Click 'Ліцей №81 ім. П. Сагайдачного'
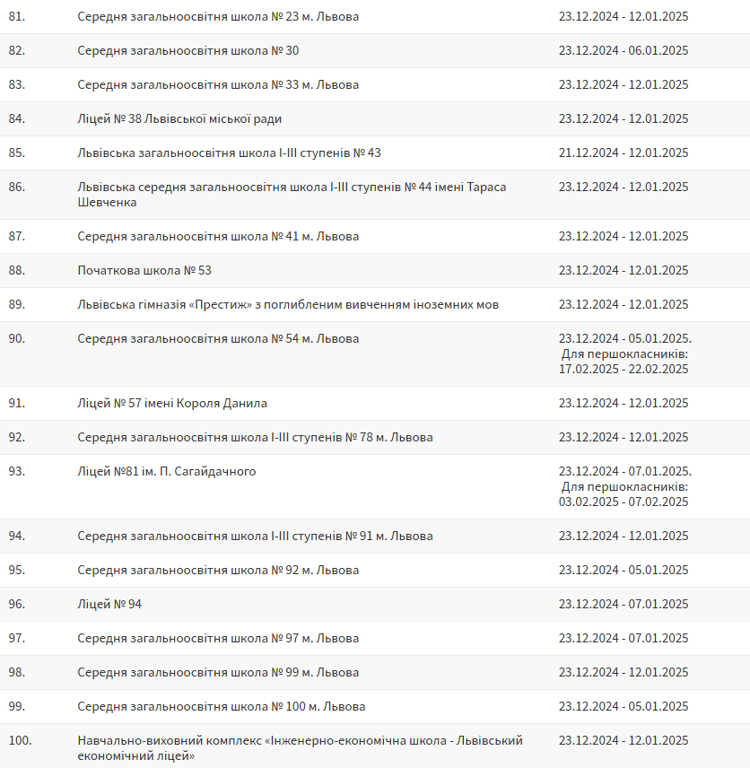This screenshot has width=750, height=768. pyautogui.click(x=167, y=472)
